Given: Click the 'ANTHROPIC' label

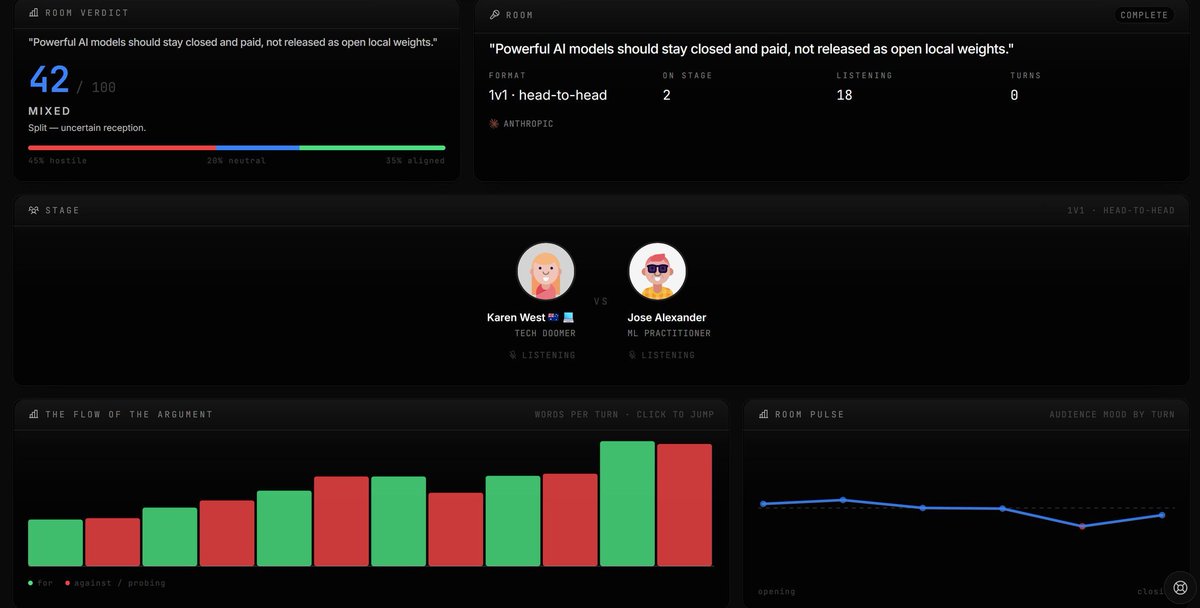Looking at the screenshot, I should click(x=528, y=124).
